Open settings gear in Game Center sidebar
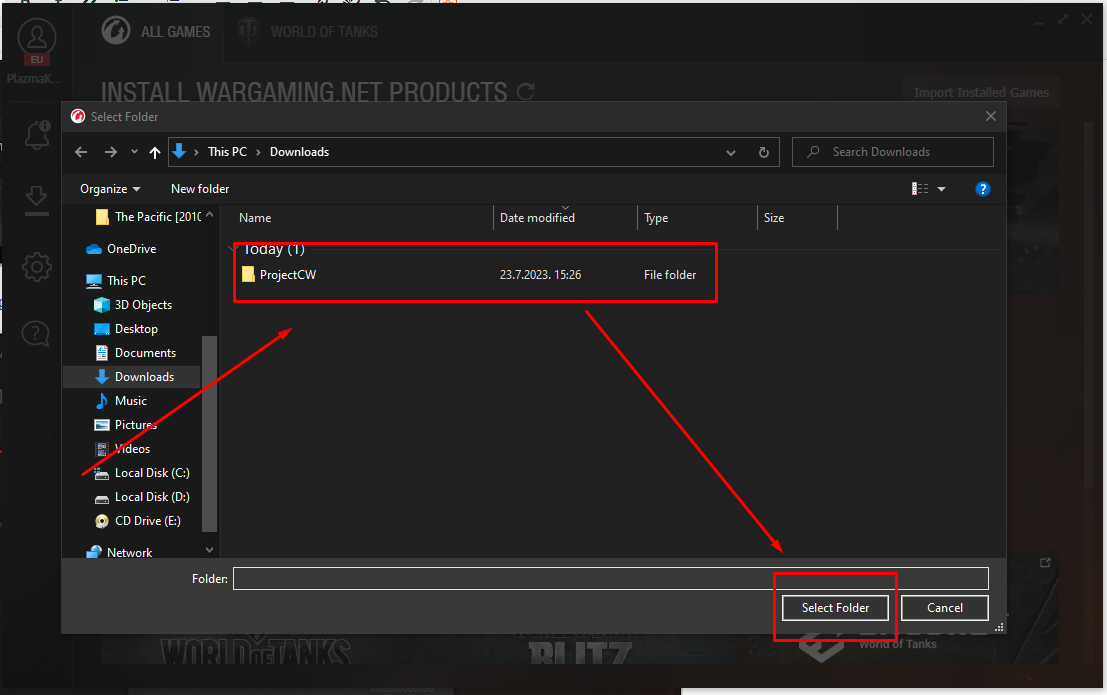Screen dimensions: 1107x695 [x=37, y=267]
